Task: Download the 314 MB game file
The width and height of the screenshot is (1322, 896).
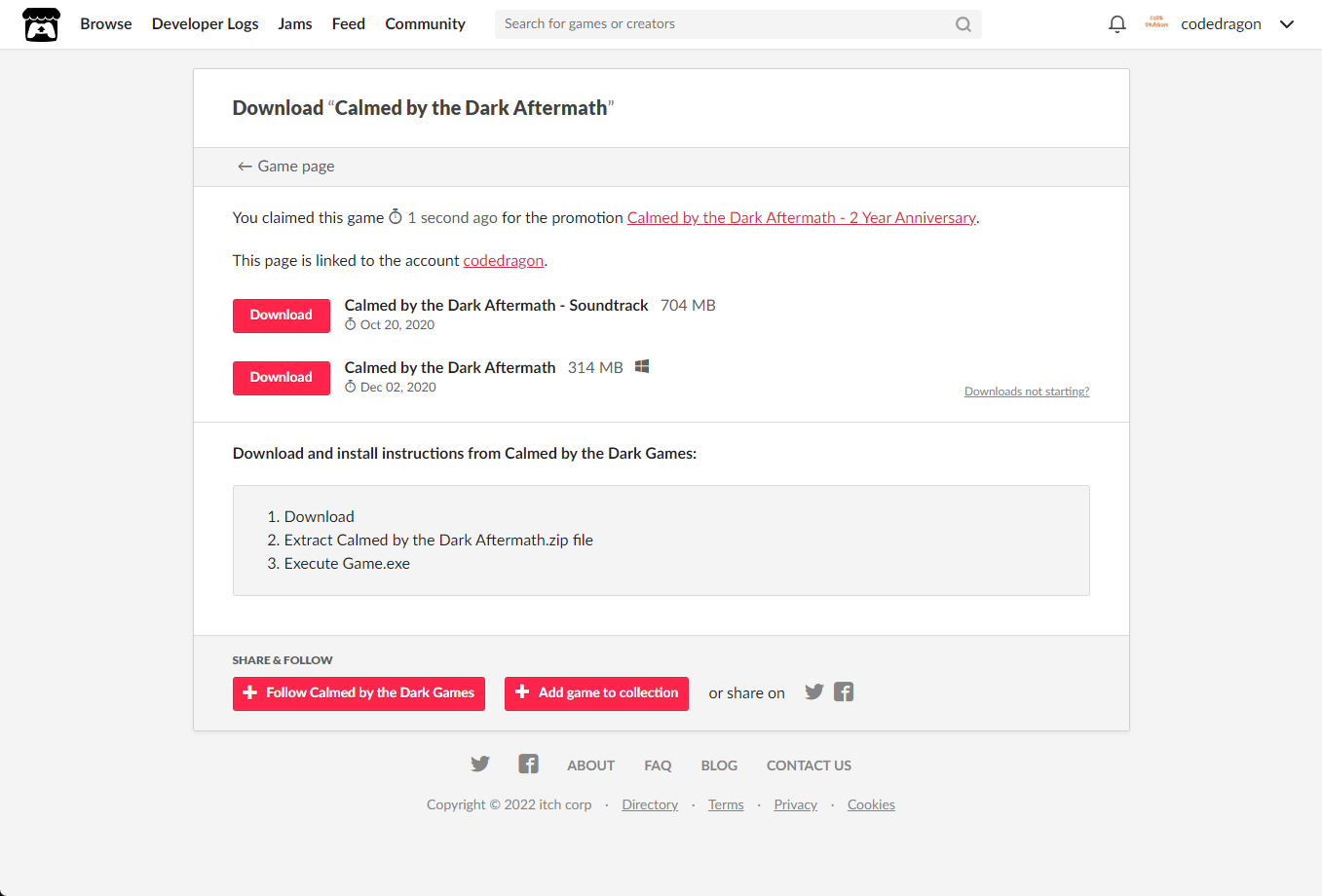Action: coord(282,378)
